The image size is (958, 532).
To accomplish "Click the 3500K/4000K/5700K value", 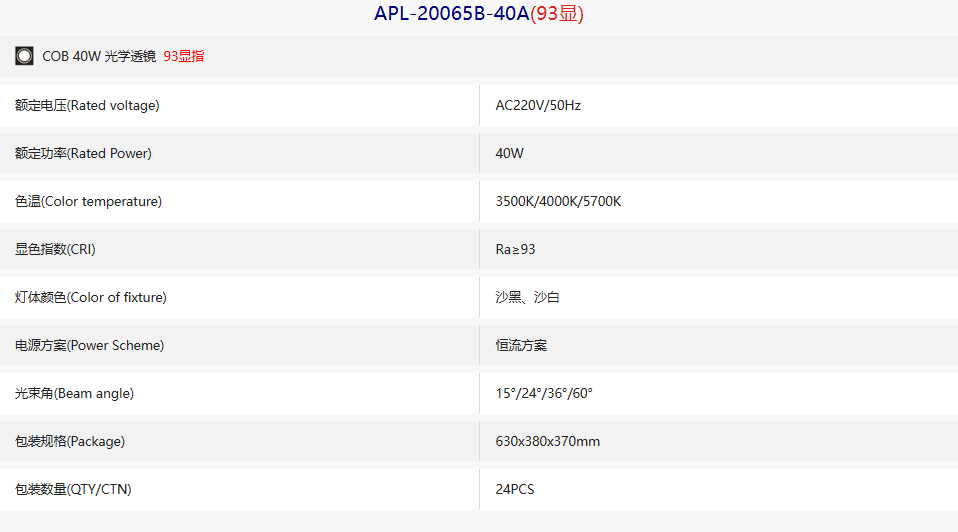I will 558,202.
